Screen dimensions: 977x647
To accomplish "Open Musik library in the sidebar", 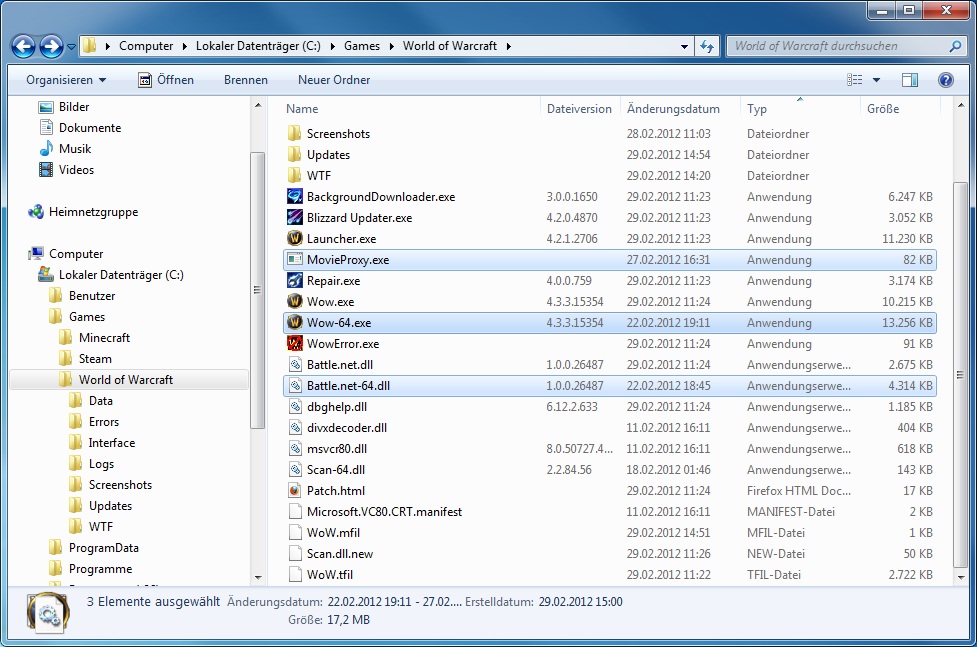I will coord(65,148).
